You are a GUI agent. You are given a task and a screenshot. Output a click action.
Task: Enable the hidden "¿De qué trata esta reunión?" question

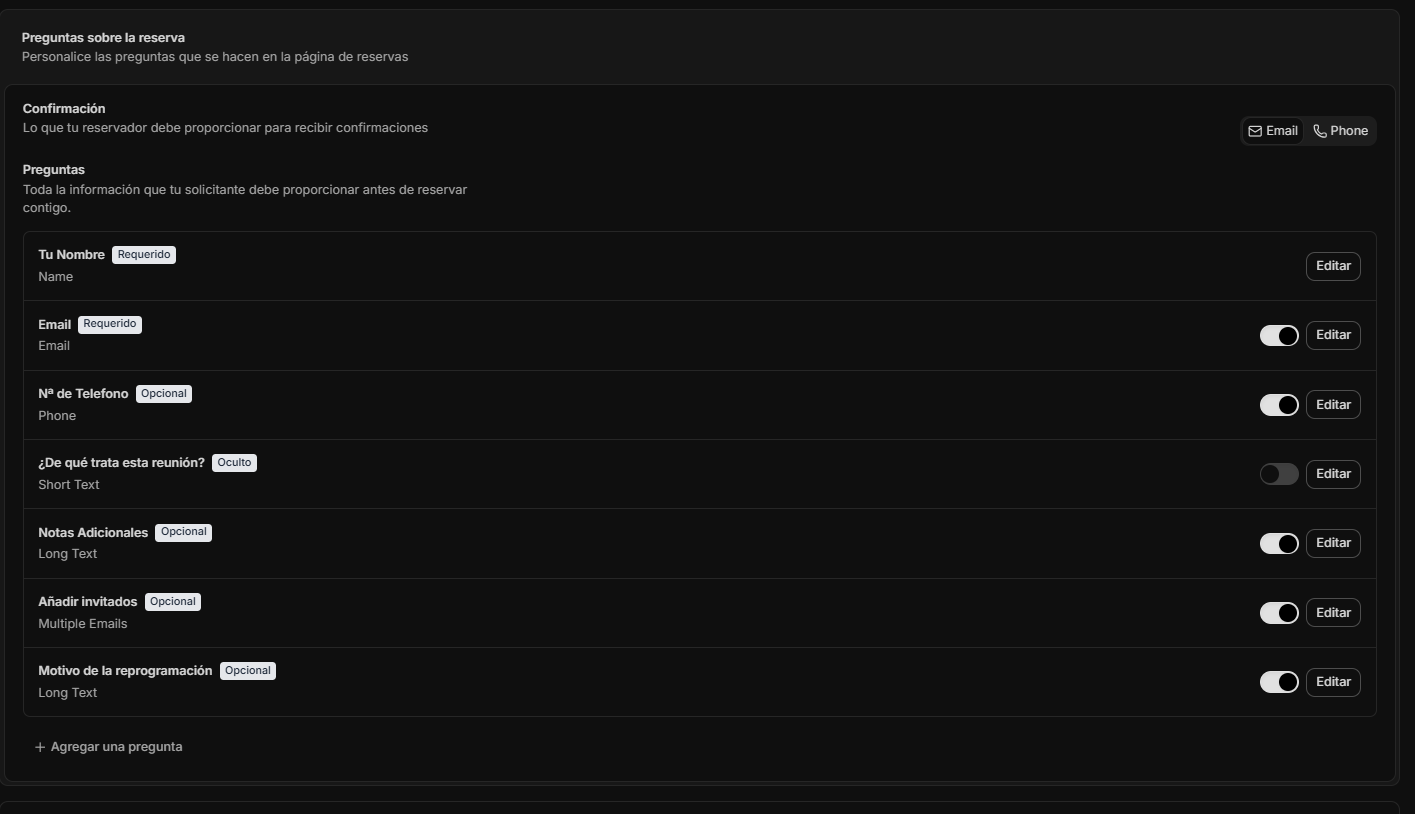click(1279, 473)
